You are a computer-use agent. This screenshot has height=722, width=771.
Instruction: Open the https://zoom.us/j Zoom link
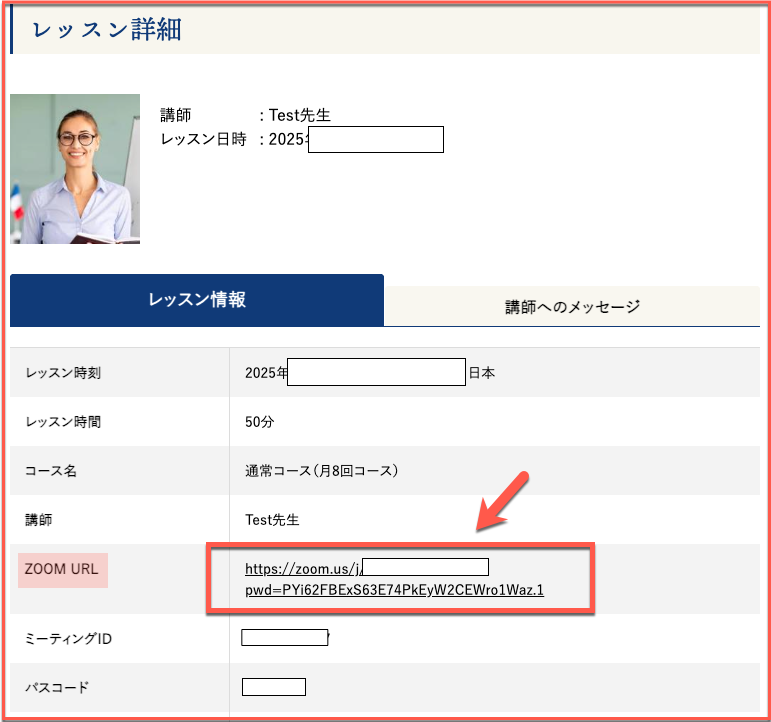(302, 569)
